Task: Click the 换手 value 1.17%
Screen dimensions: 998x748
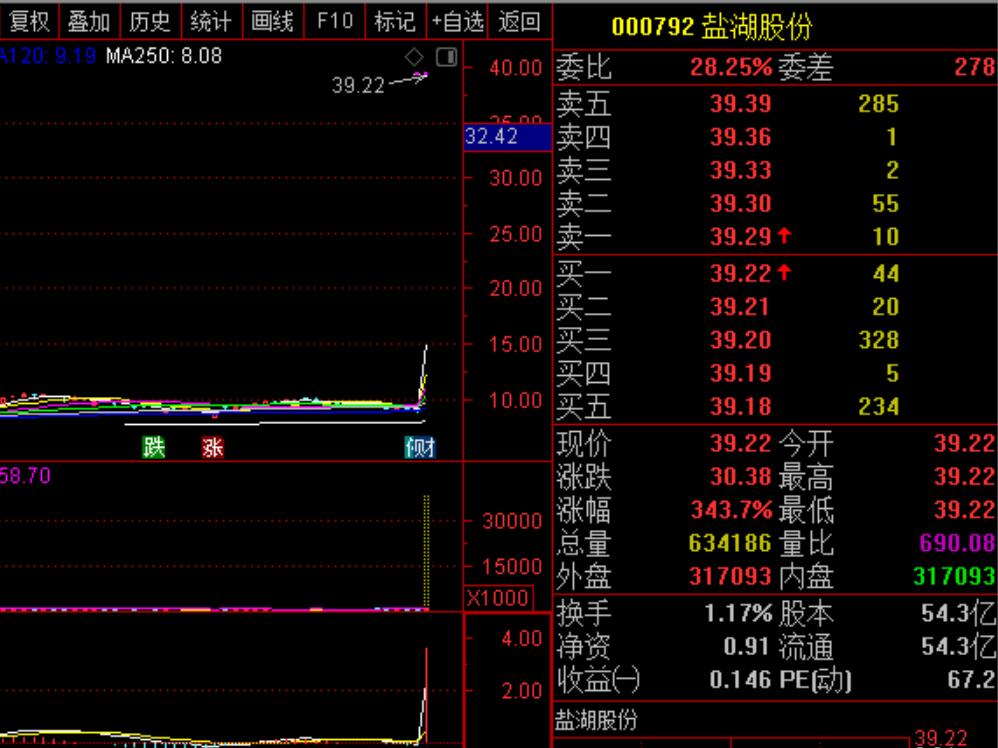Action: [738, 614]
